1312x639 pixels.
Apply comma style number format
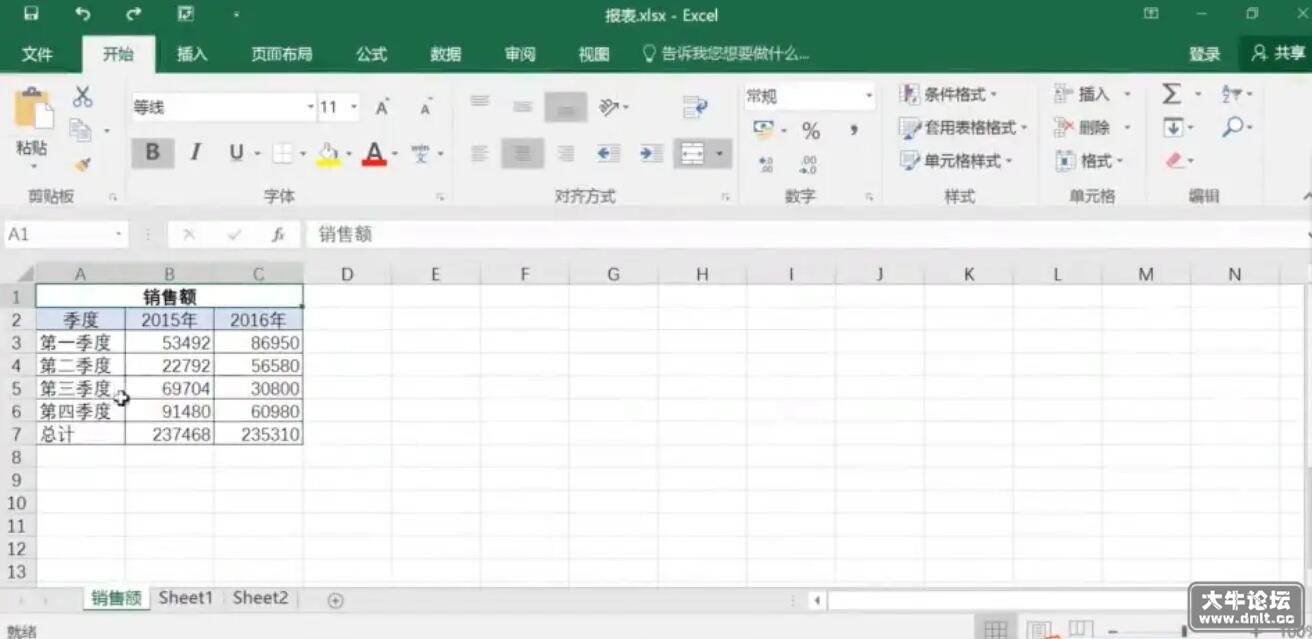(x=854, y=131)
